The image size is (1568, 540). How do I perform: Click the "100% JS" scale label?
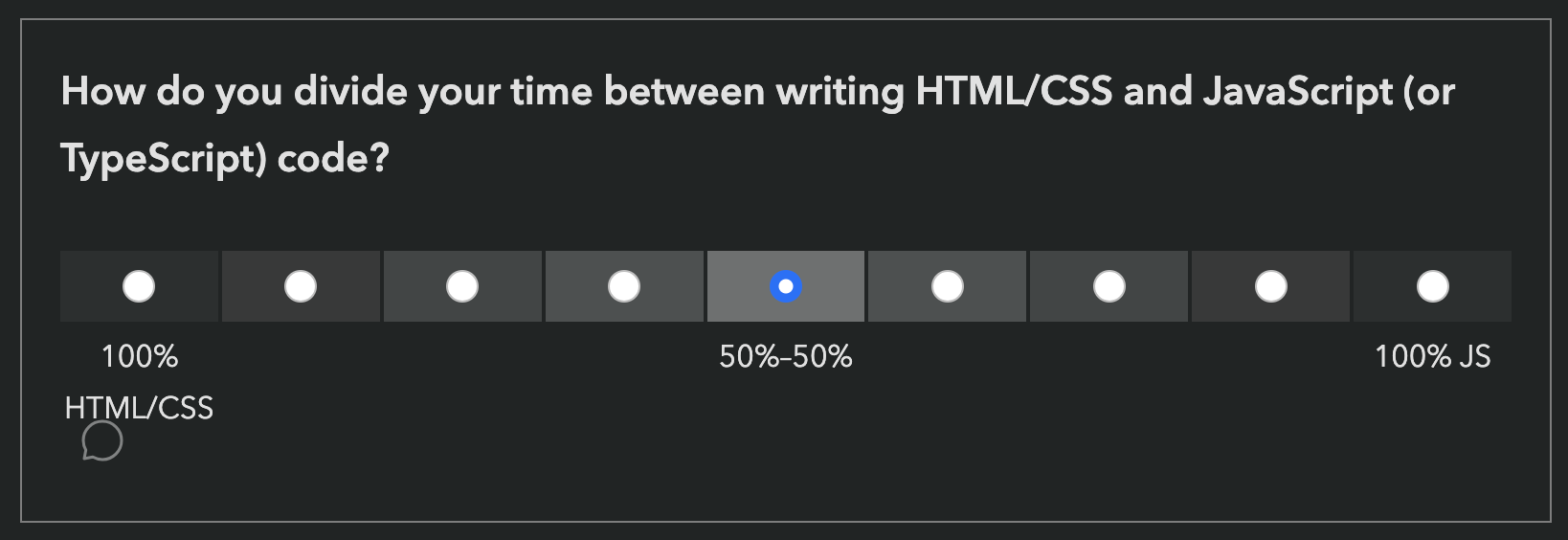[1433, 357]
